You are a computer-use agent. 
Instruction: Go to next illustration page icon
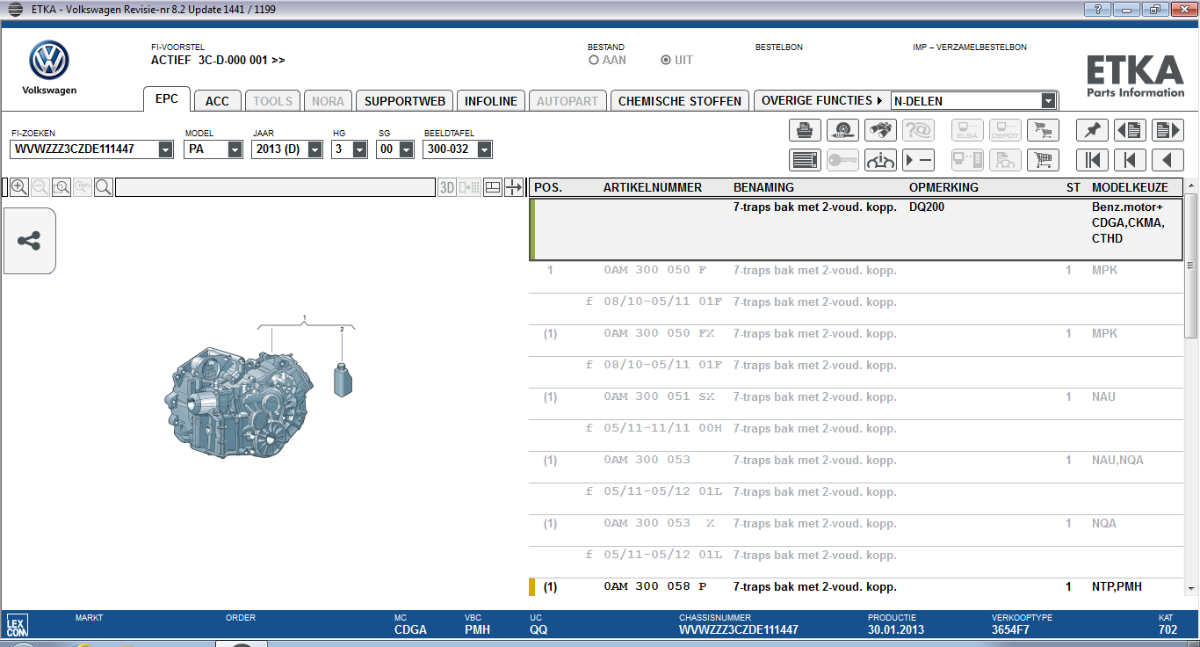tap(1167, 130)
